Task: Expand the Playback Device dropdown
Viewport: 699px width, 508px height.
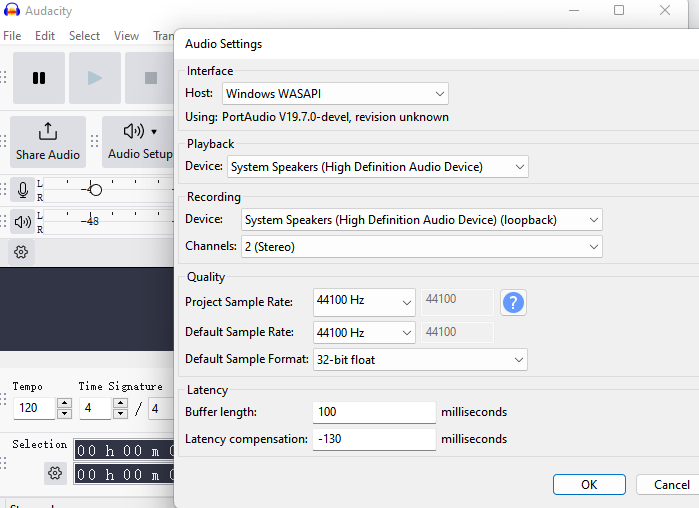Action: point(378,167)
